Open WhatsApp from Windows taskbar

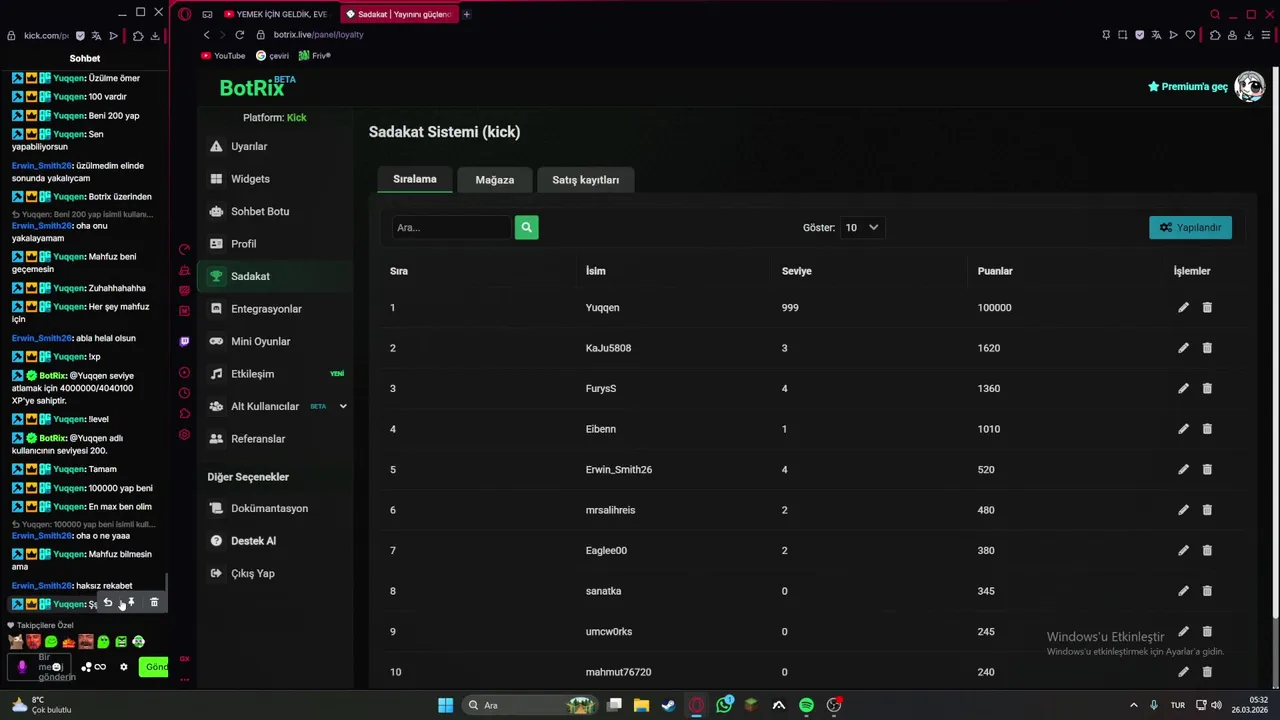click(724, 705)
